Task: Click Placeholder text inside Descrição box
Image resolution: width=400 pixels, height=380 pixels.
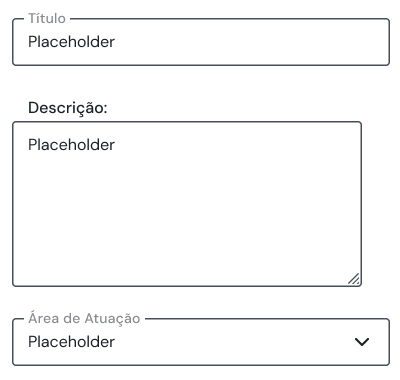Action: pyautogui.click(x=71, y=145)
